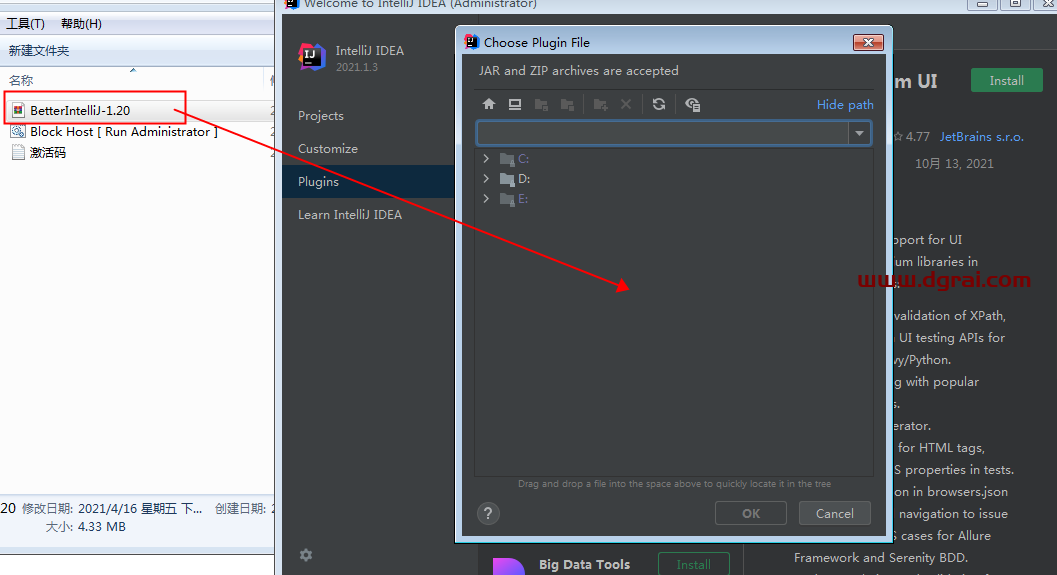Create a new folder via toolbar icon
Screen dimensions: 1057x575
tap(600, 104)
